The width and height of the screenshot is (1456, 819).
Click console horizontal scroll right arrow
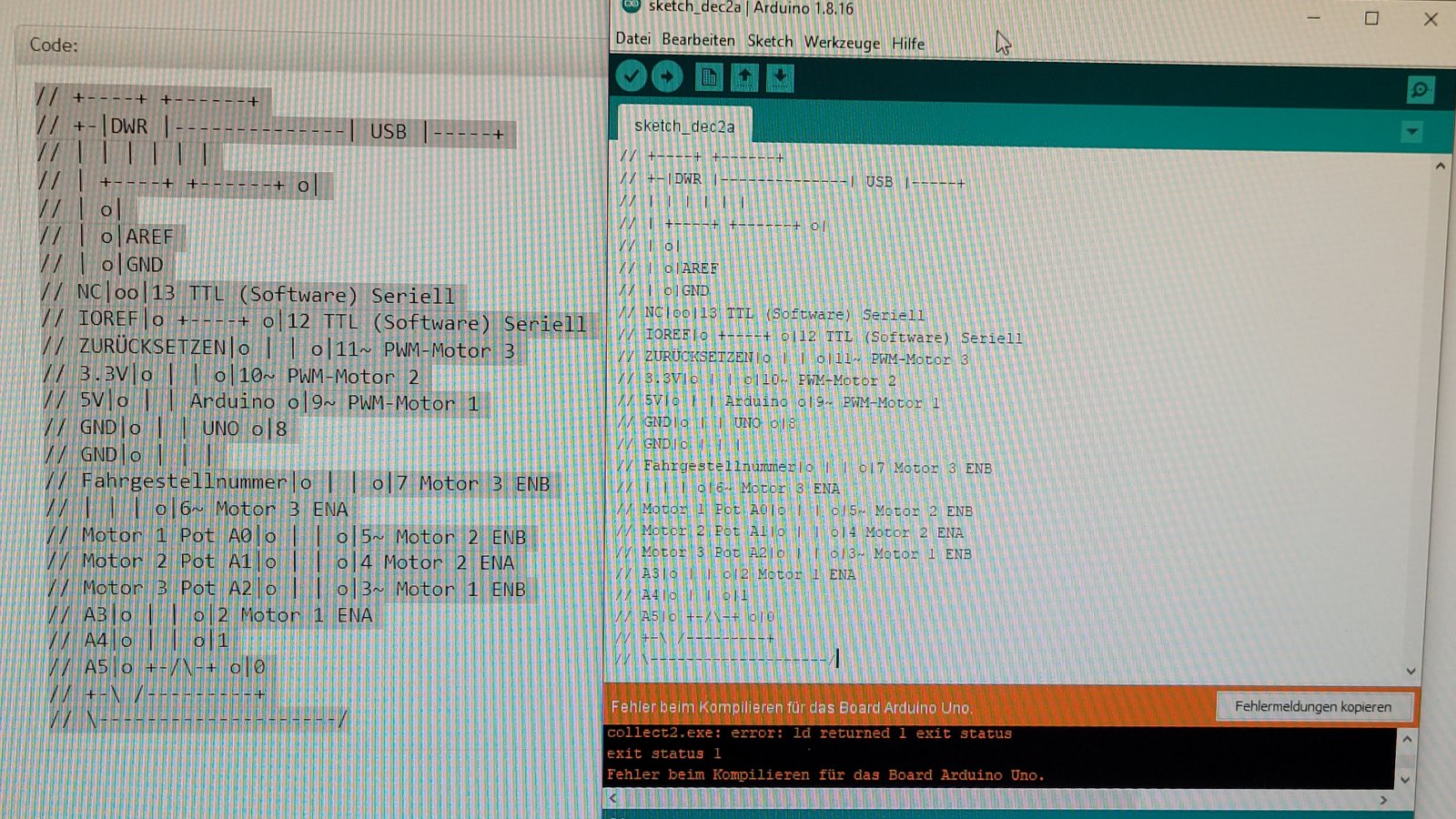(x=1383, y=800)
